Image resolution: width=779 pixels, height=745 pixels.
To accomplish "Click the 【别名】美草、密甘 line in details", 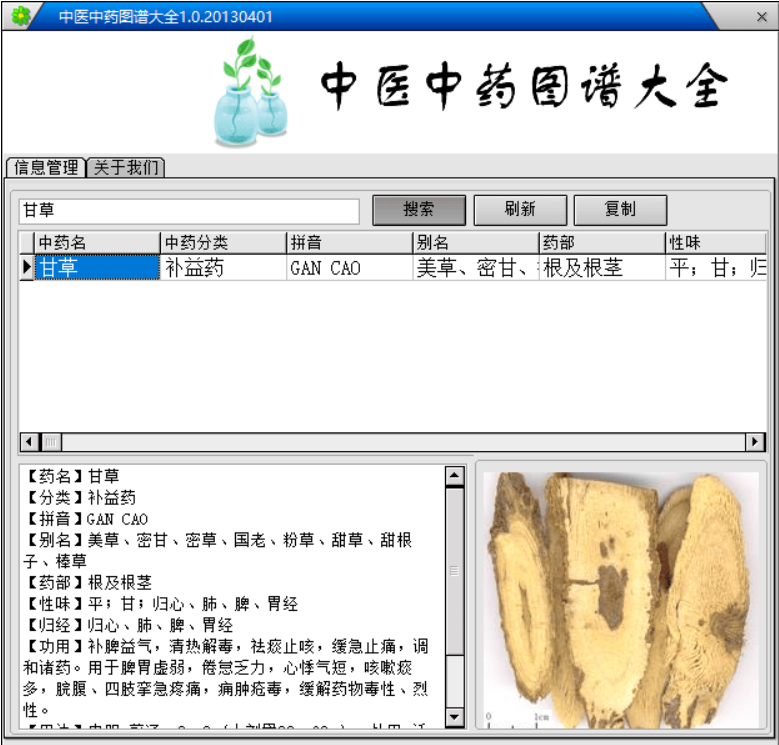I will [218, 551].
